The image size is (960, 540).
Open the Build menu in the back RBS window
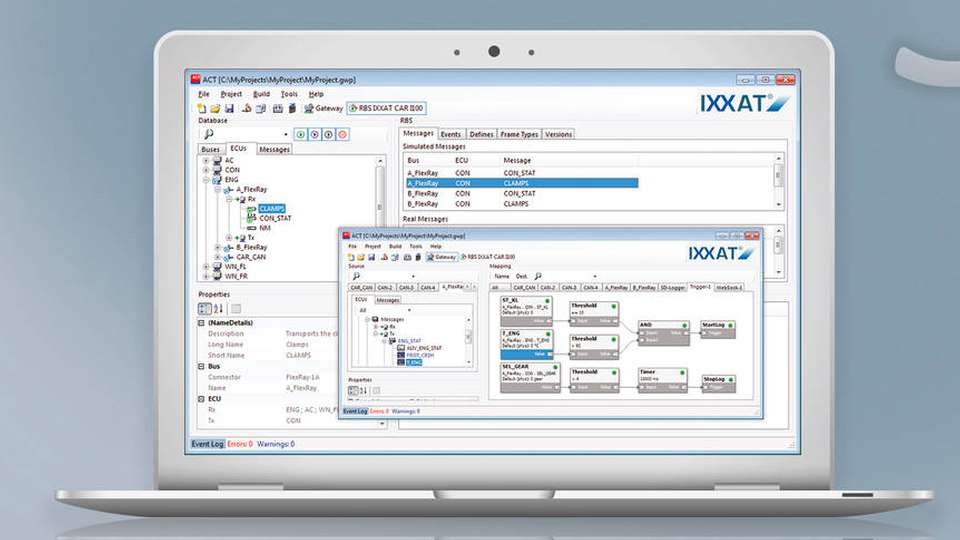pyautogui.click(x=261, y=94)
